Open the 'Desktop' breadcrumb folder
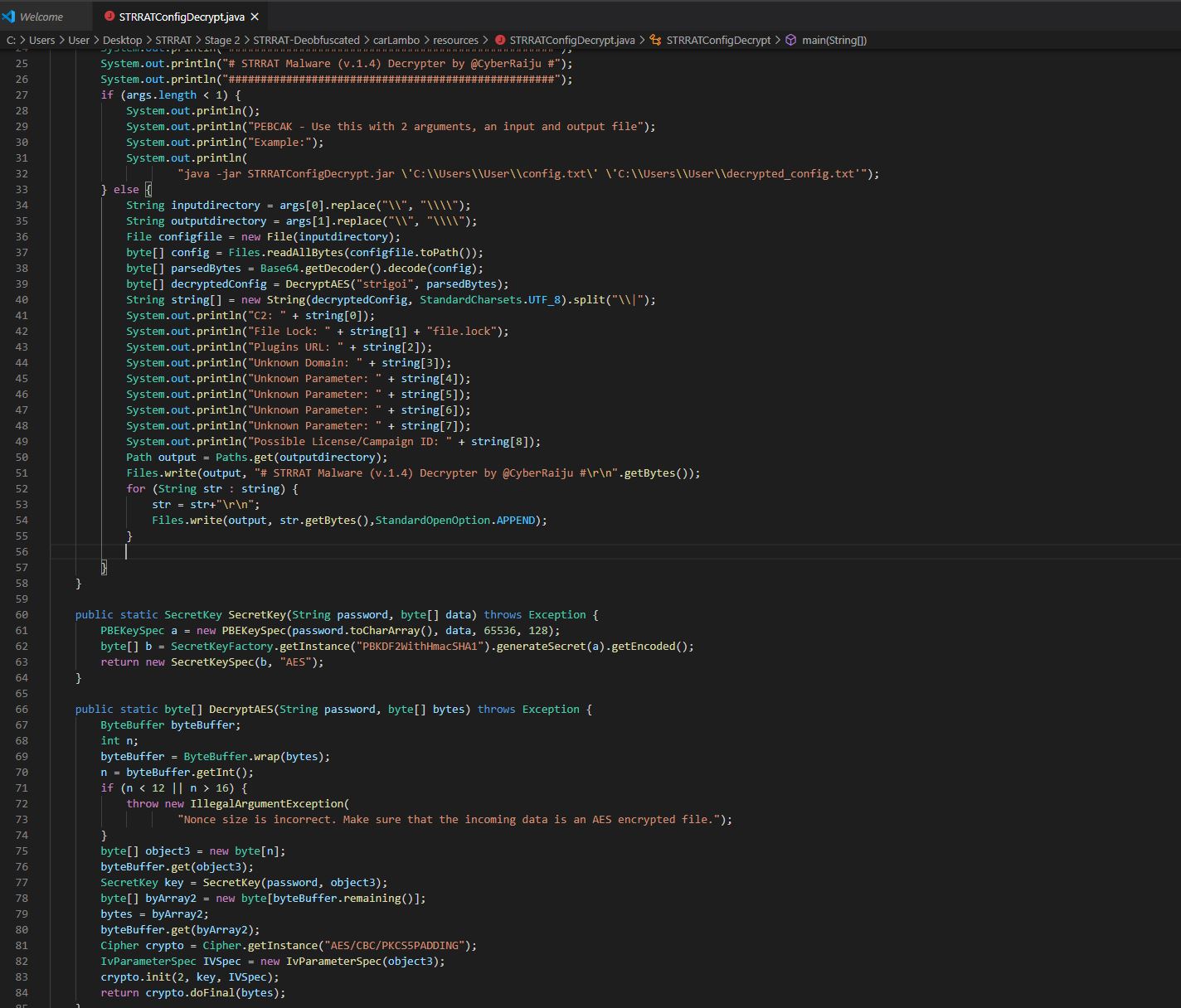 (122, 40)
